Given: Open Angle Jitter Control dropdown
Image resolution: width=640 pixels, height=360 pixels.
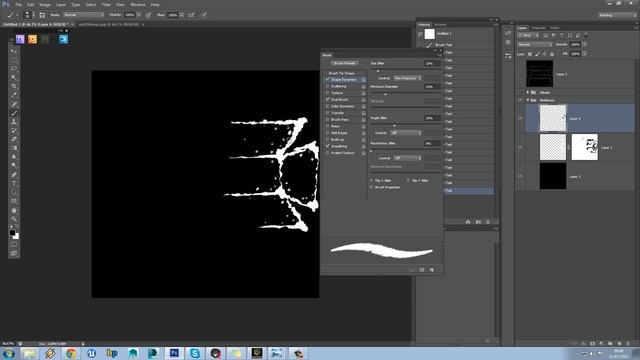Looking at the screenshot, I should 406,133.
